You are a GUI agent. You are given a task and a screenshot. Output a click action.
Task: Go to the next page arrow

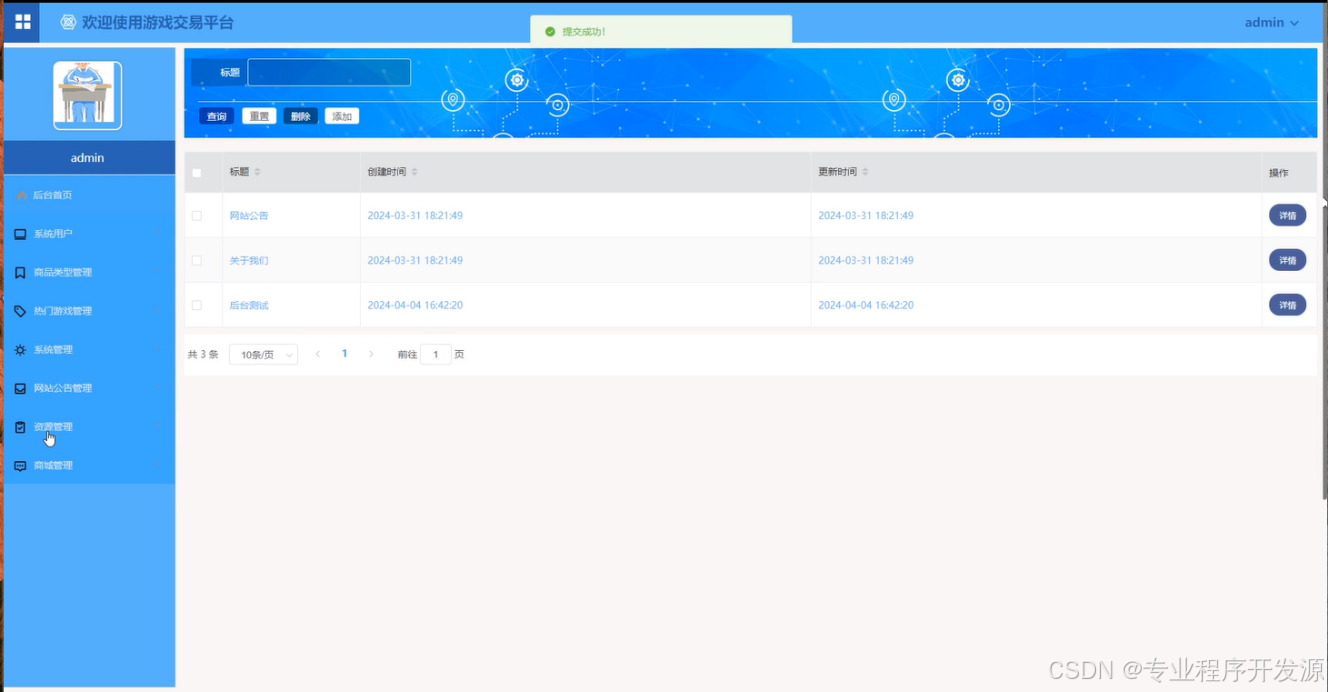click(371, 354)
